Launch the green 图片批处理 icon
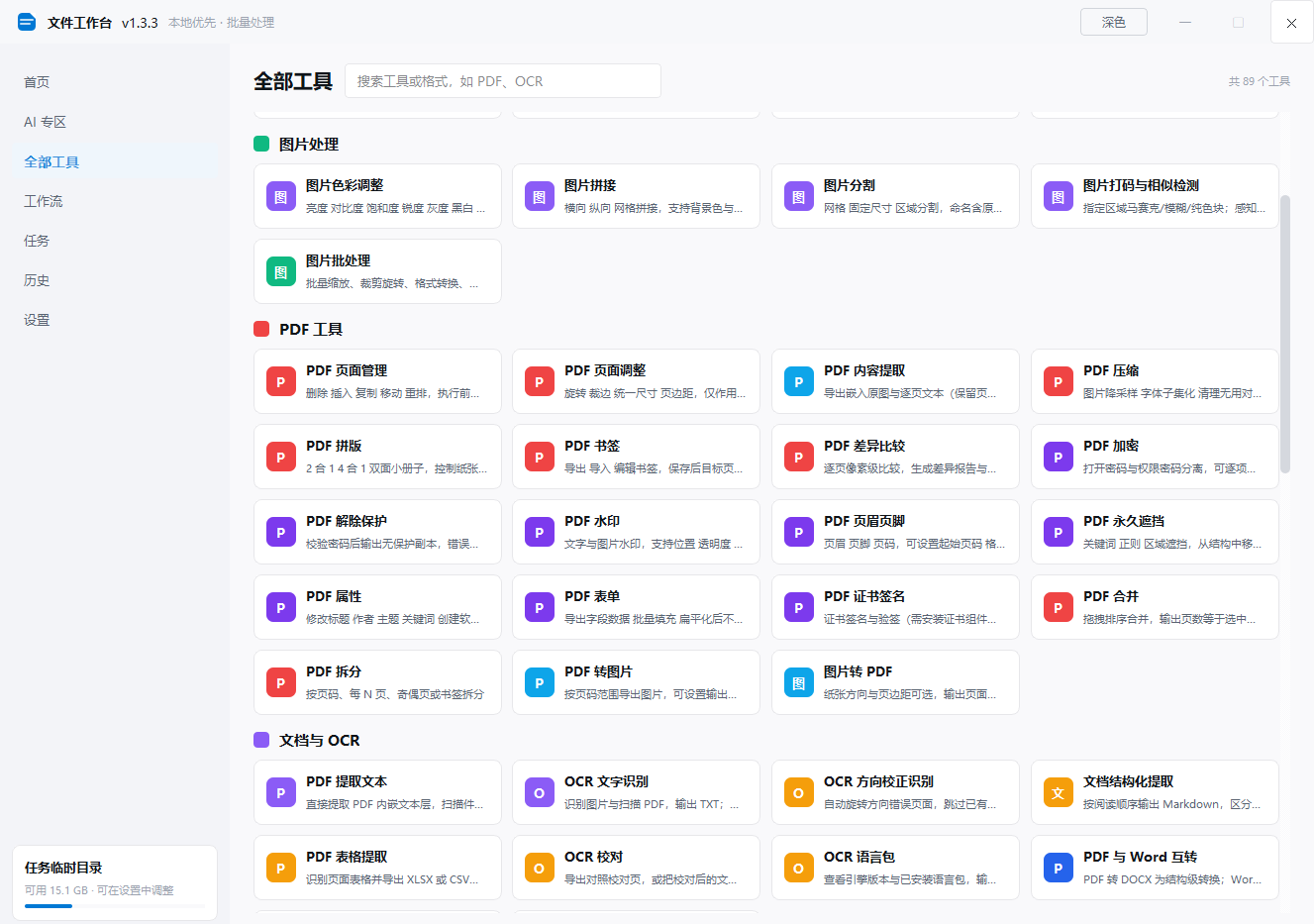The image size is (1314, 924). coord(281,271)
